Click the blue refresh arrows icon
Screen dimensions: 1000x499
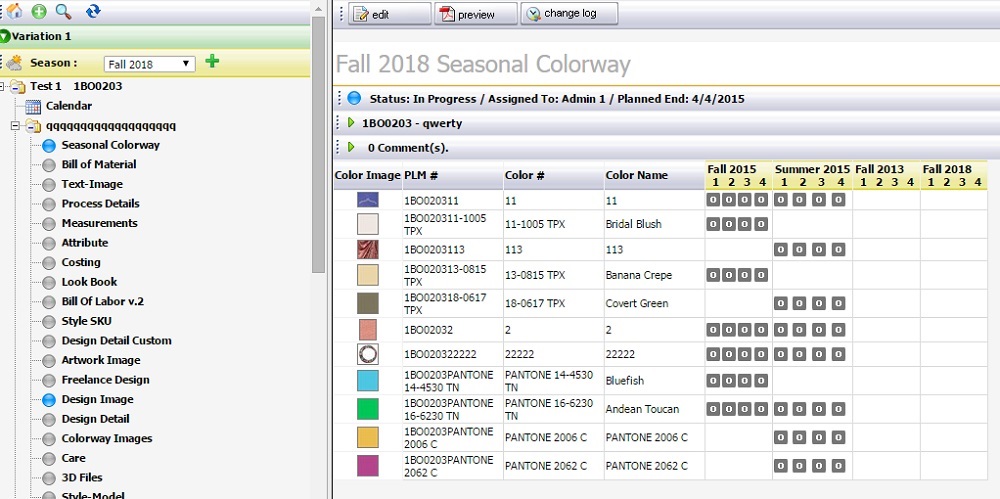(x=93, y=11)
